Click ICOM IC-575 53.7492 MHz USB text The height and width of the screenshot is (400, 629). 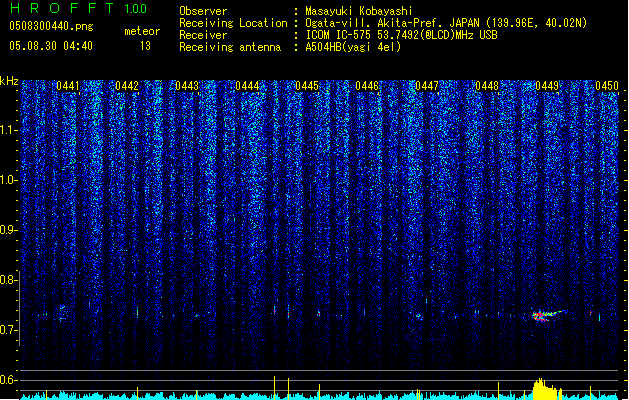click(402, 35)
